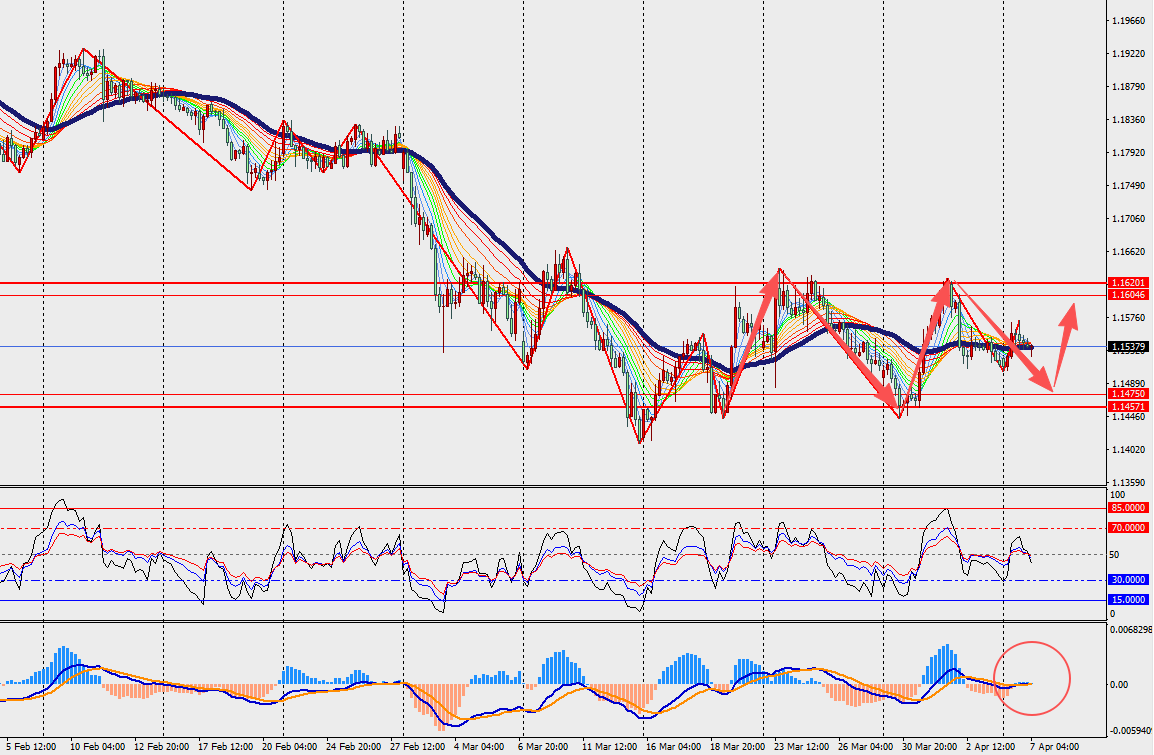Click the '11 Mar 12:00' date label
Viewport: 1154px width, 755px height.
[x=610, y=746]
